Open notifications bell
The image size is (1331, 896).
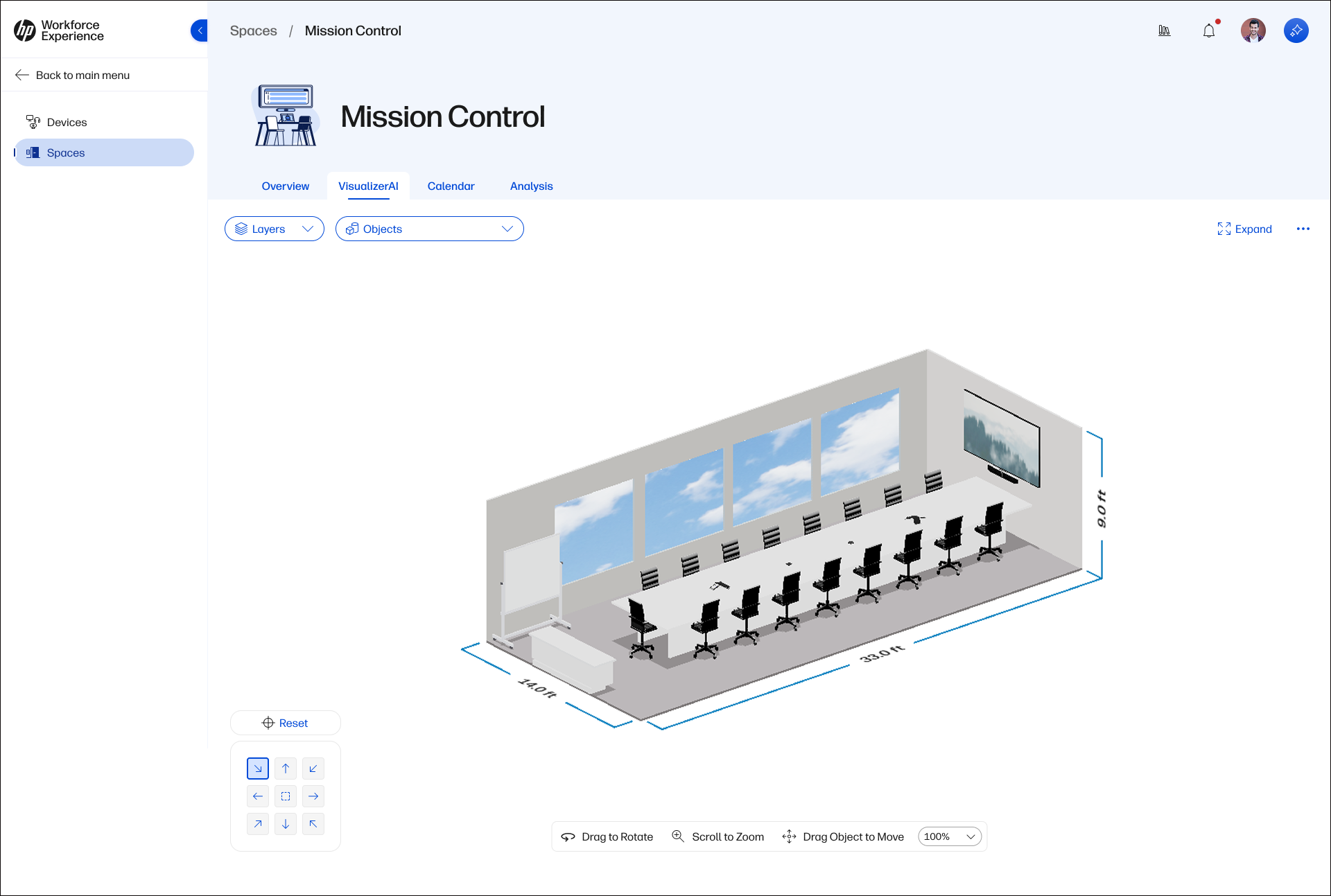[x=1209, y=30]
